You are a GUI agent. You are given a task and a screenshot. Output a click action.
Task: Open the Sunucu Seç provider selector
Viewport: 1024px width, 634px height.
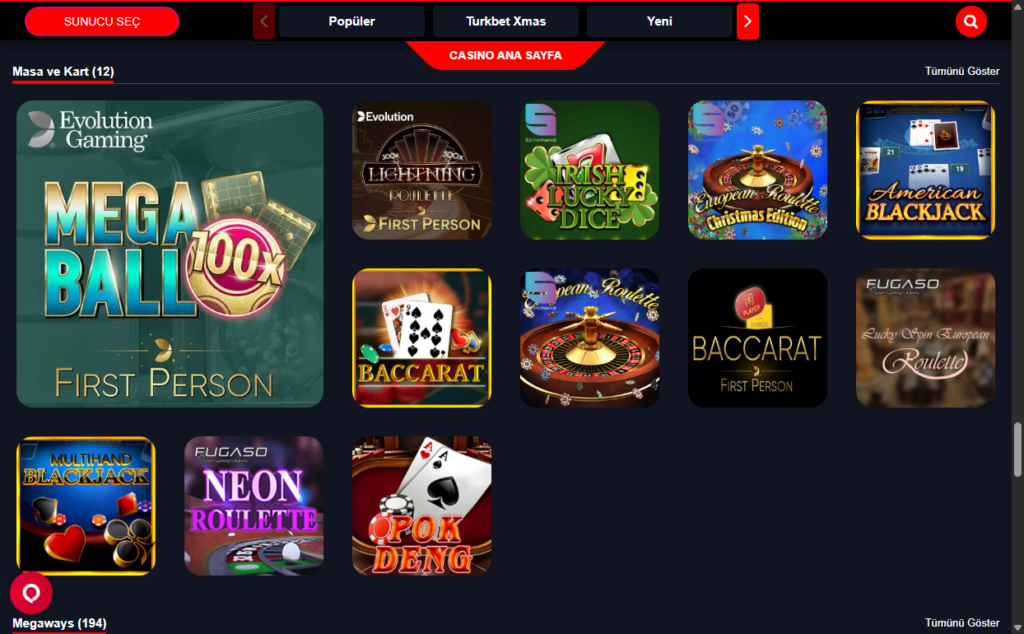pyautogui.click(x=102, y=22)
